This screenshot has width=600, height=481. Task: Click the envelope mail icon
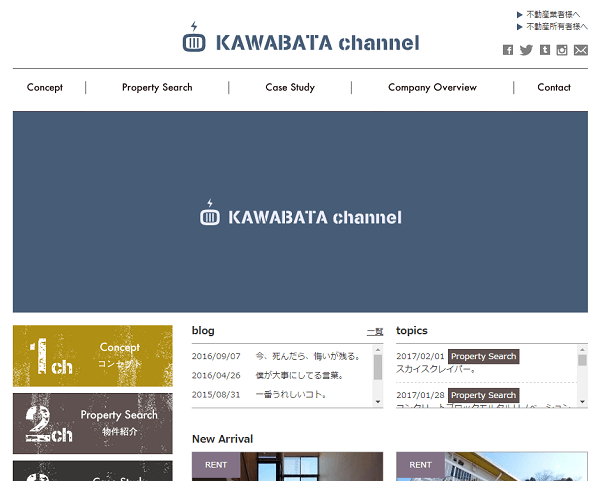[580, 50]
